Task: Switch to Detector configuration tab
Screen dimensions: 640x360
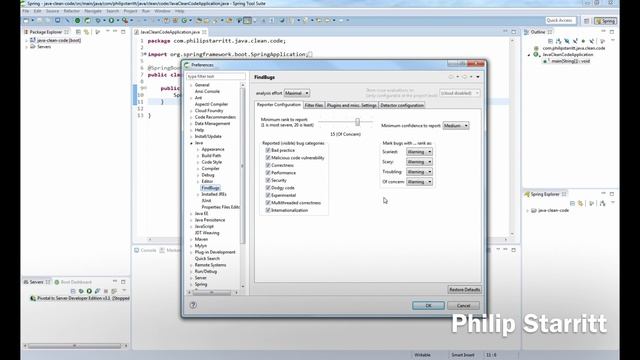Action: pyautogui.click(x=402, y=105)
